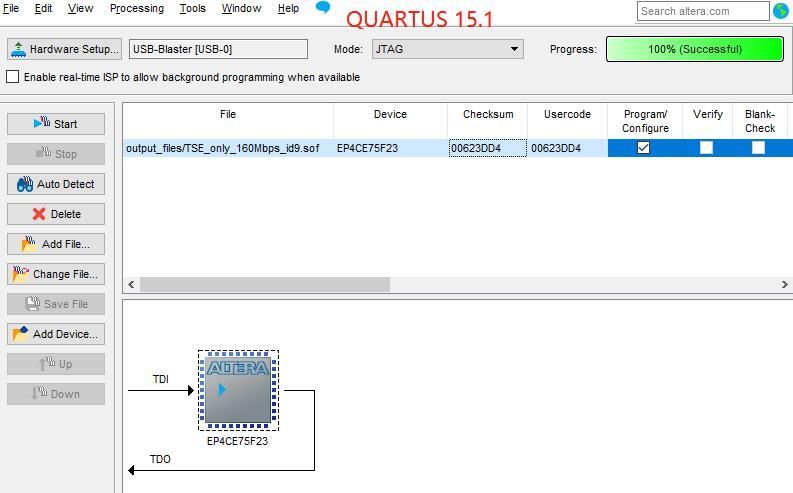Check the Verify box for EP4CE75F23

(707, 148)
